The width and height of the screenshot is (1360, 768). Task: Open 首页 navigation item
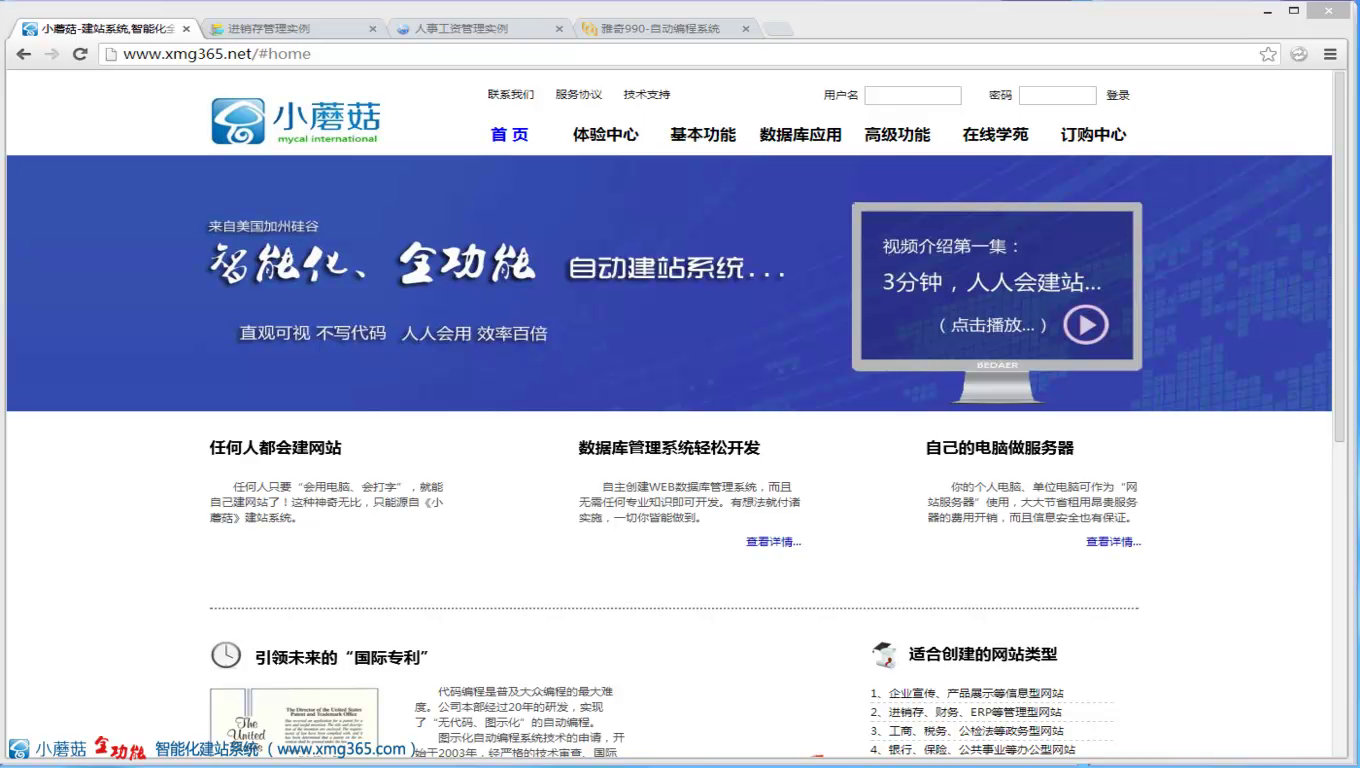pyautogui.click(x=510, y=135)
